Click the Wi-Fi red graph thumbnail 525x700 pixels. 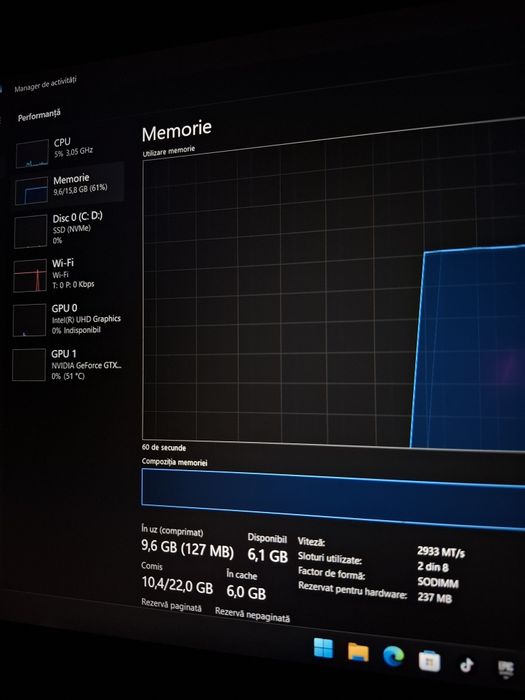30,275
